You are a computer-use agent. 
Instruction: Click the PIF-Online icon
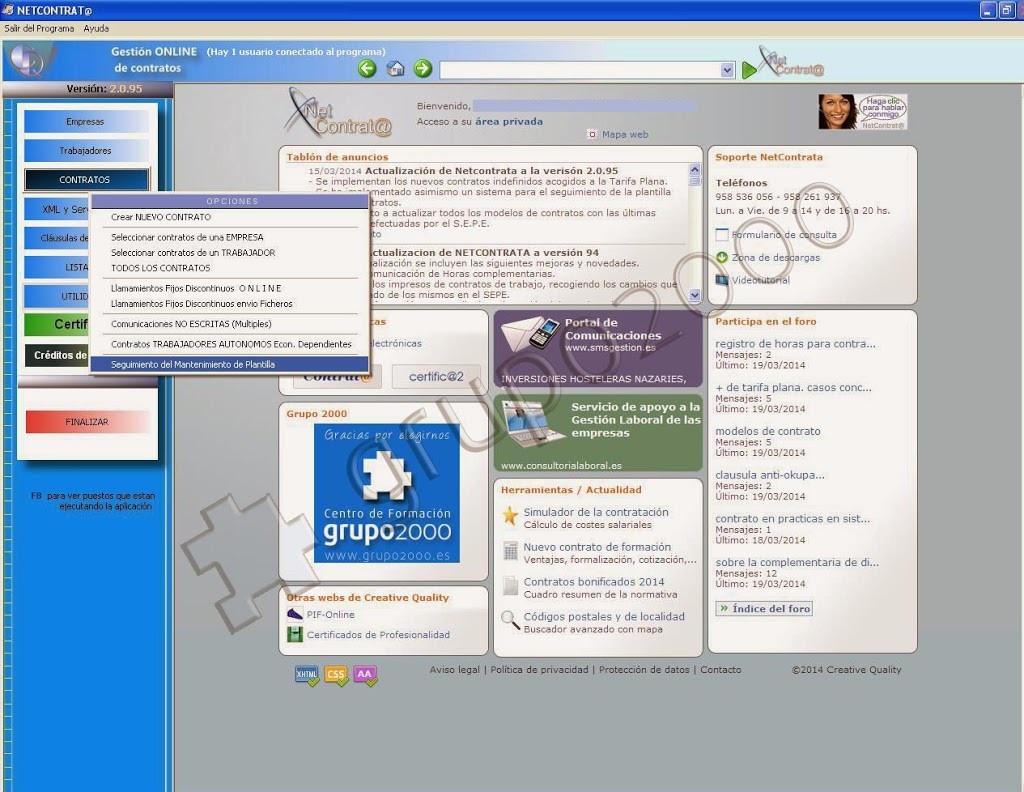(x=295, y=614)
